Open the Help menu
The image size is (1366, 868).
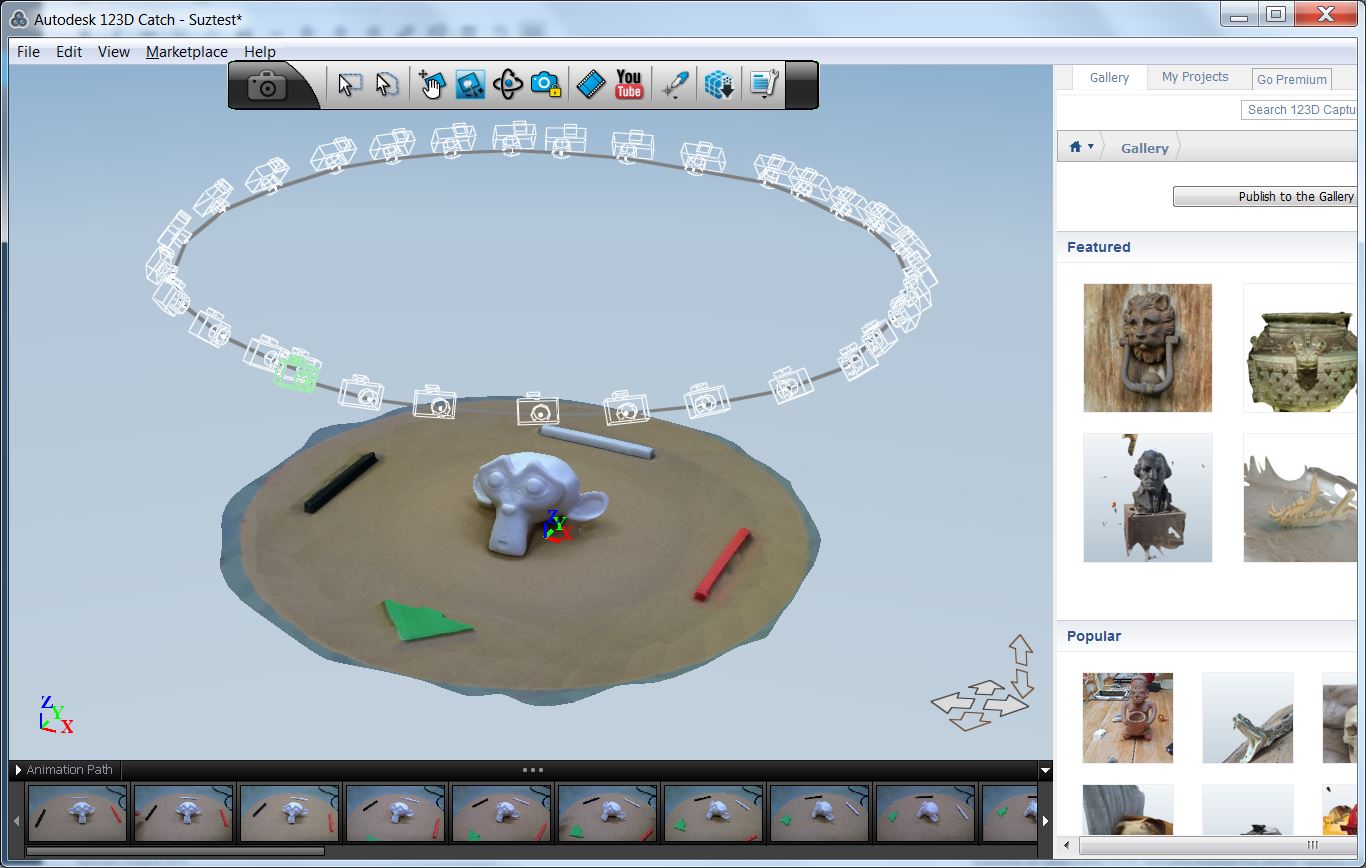260,52
